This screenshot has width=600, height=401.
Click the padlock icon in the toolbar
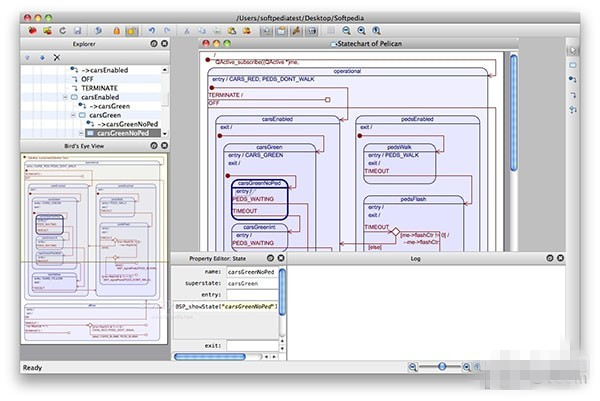[117, 31]
